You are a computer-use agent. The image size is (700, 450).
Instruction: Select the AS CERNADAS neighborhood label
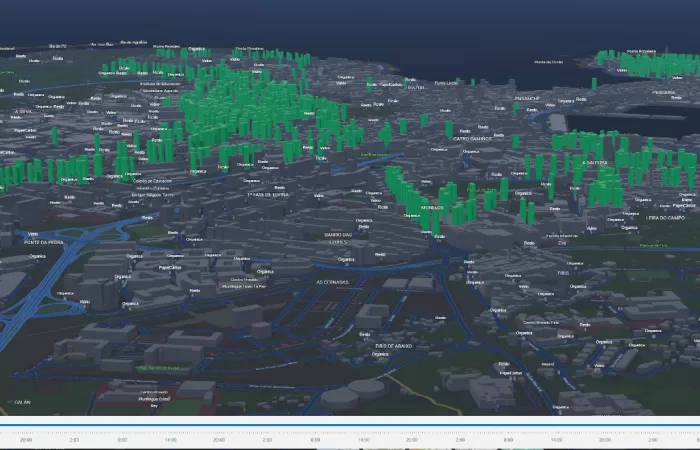332,282
